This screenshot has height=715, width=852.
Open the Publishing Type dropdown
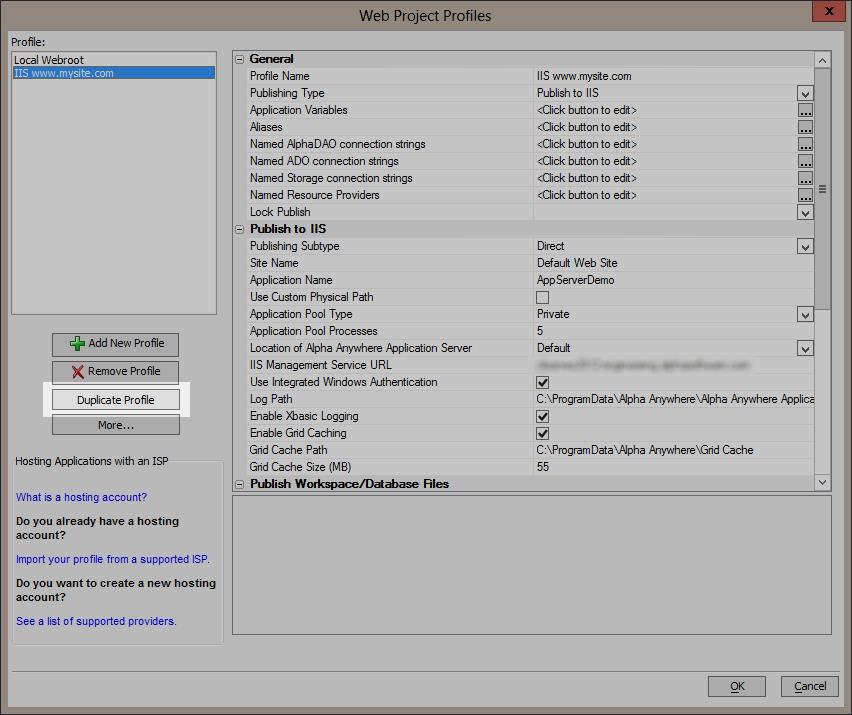tap(805, 93)
